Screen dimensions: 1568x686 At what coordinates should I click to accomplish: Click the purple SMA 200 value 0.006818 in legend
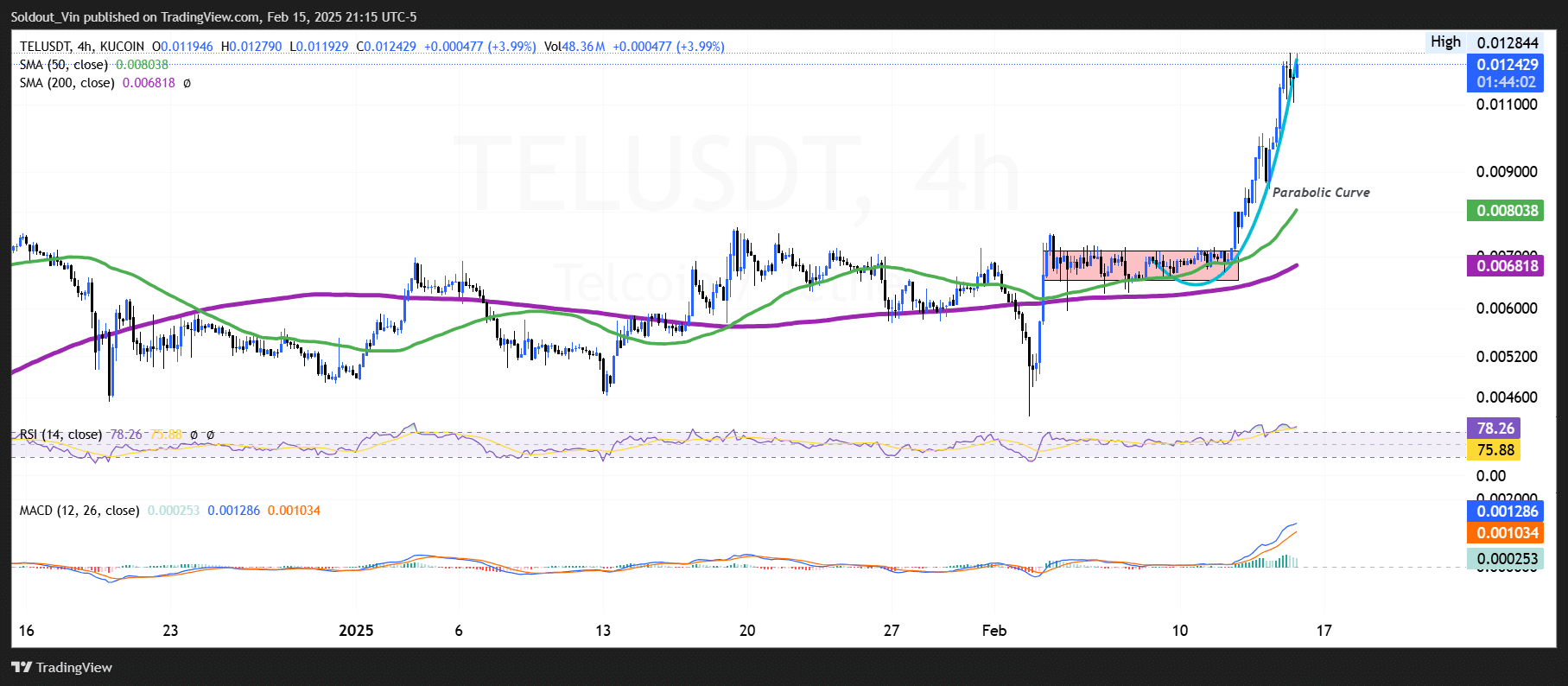pos(149,83)
